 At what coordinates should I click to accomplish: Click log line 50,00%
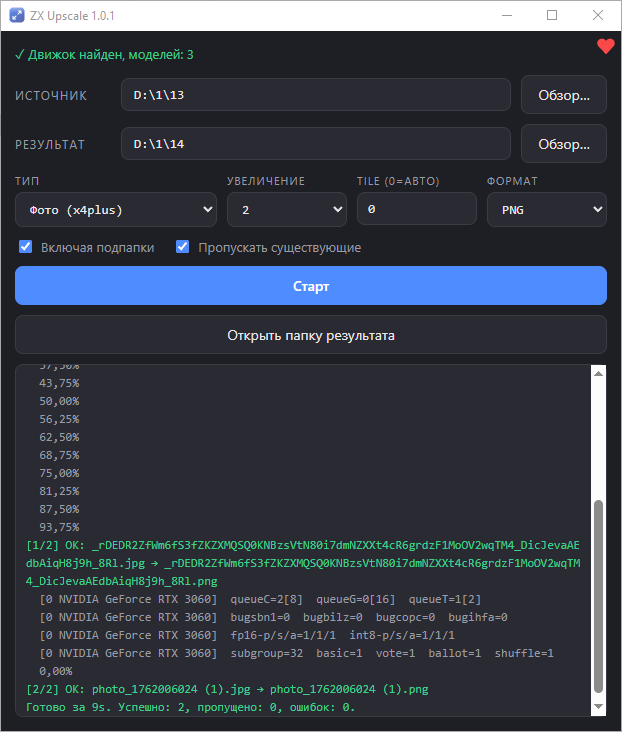coord(59,401)
